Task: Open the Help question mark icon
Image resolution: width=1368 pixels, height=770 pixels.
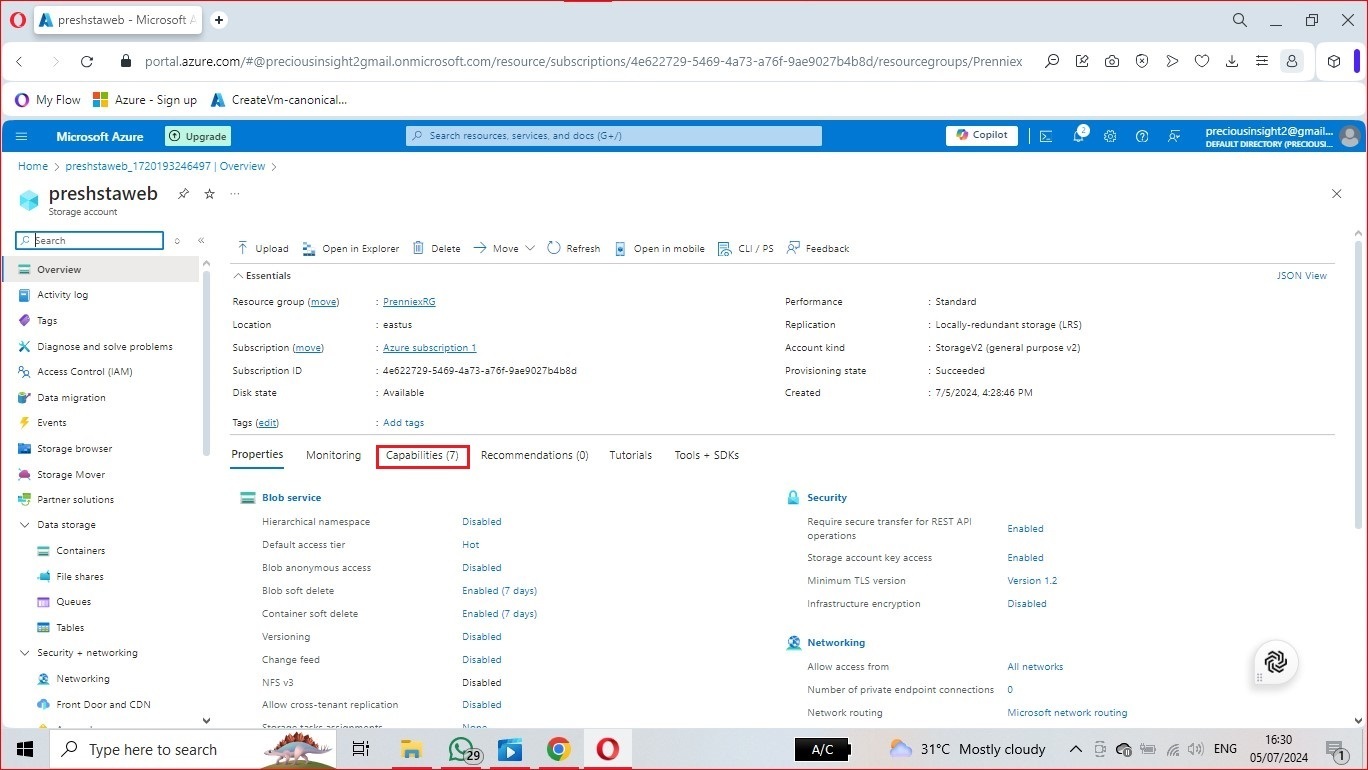Action: (1142, 136)
